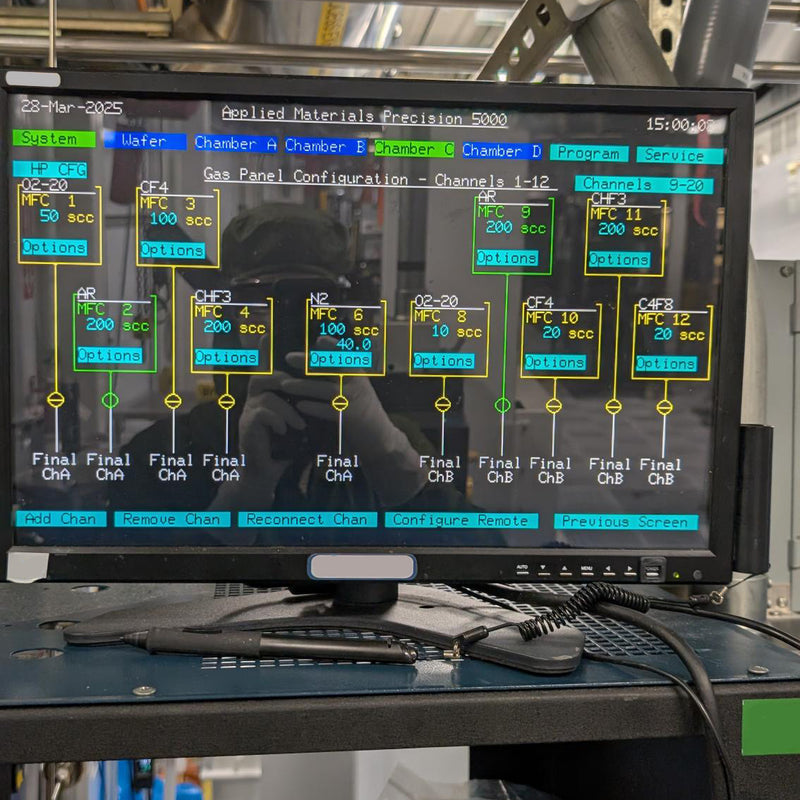Click the valve symbol below MFC 1
This screenshot has height=800, width=800.
click(57, 402)
